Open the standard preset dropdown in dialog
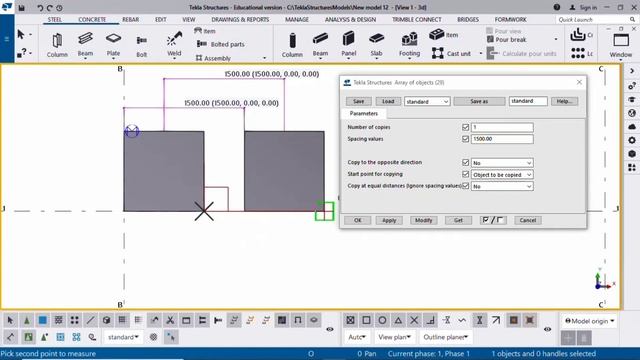Screen dimensions: 640x360 point(427,101)
